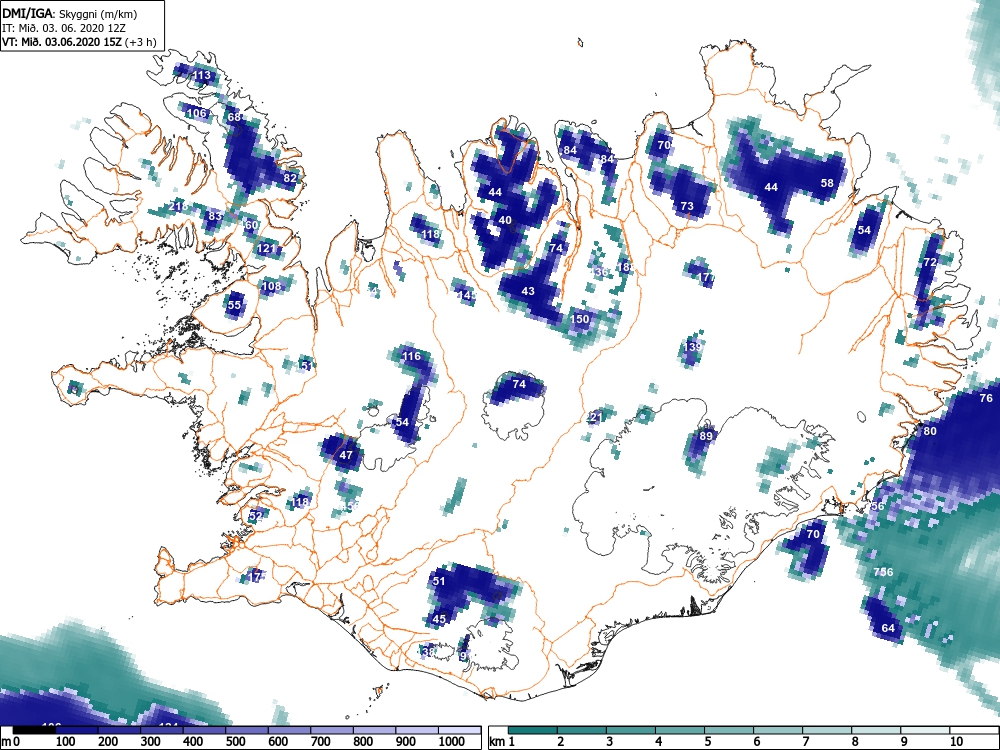This screenshot has height=750, width=1000.
Task: Click the '80' value on the east coast
Action: point(930,431)
